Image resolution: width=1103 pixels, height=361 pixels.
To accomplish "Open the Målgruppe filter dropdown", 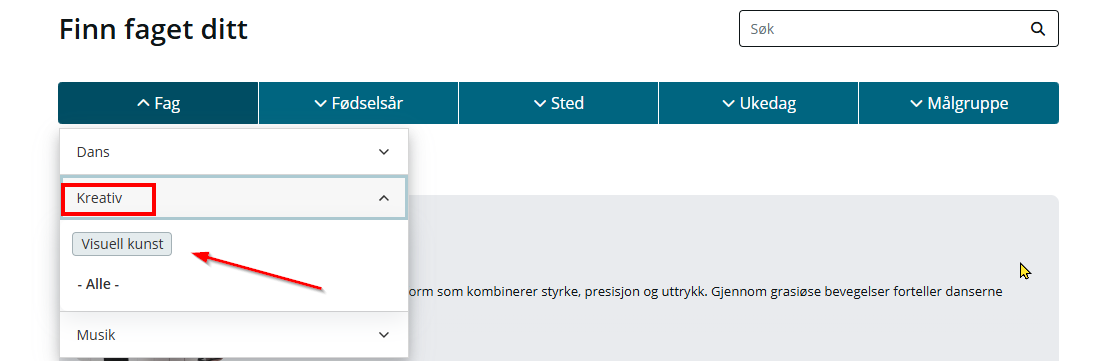I will (x=958, y=103).
